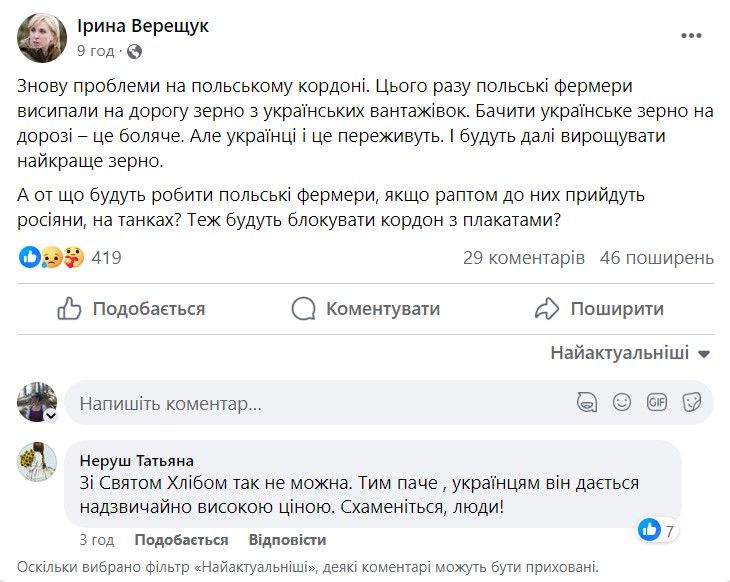Click Ірина Верещук's profile picture
The height and width of the screenshot is (582, 730).
[42, 37]
